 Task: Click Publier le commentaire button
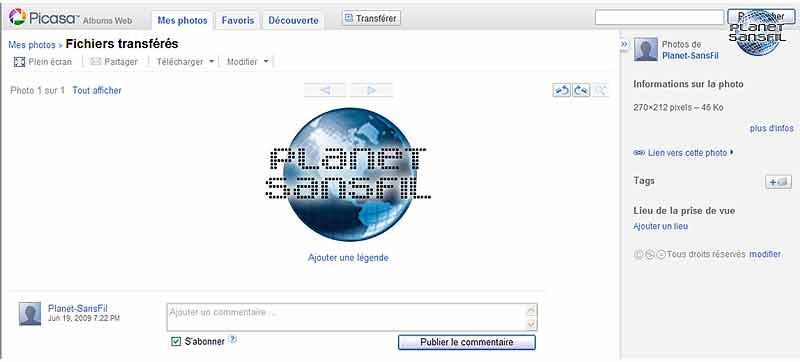pyautogui.click(x=467, y=342)
